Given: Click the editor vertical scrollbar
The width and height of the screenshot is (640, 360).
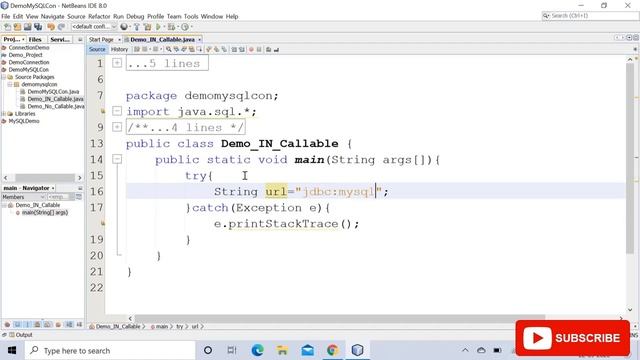Looking at the screenshot, I should coord(629,158).
